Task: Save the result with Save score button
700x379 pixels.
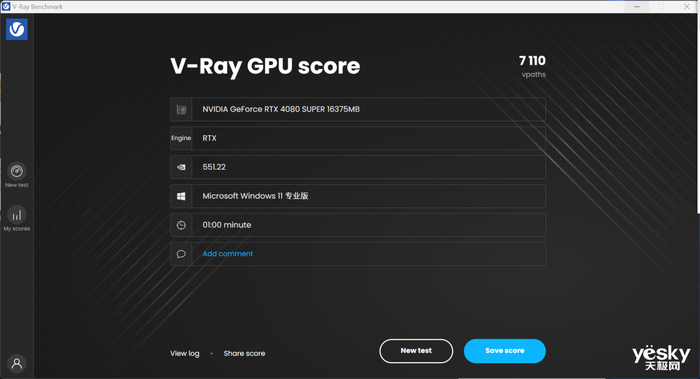Action: click(504, 351)
